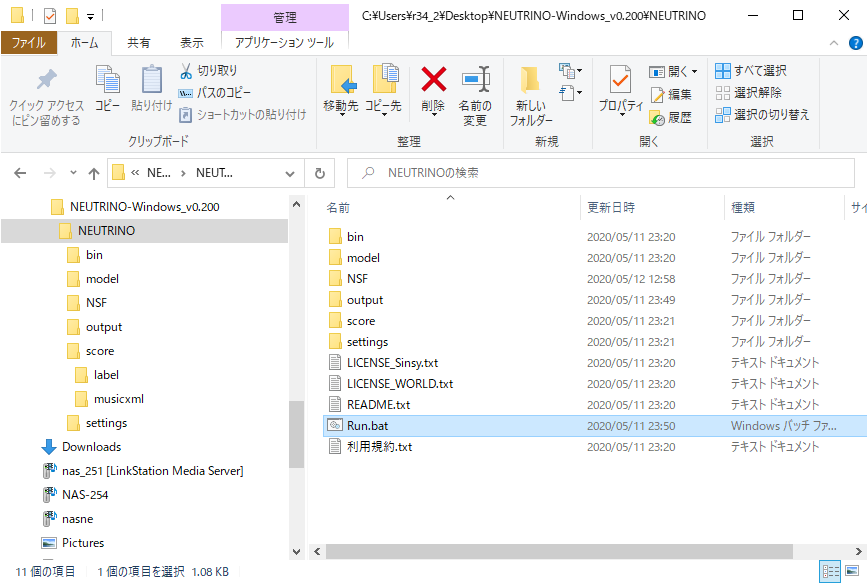Select the ホーム (Home) tab
The image size is (868, 584).
(x=84, y=43)
